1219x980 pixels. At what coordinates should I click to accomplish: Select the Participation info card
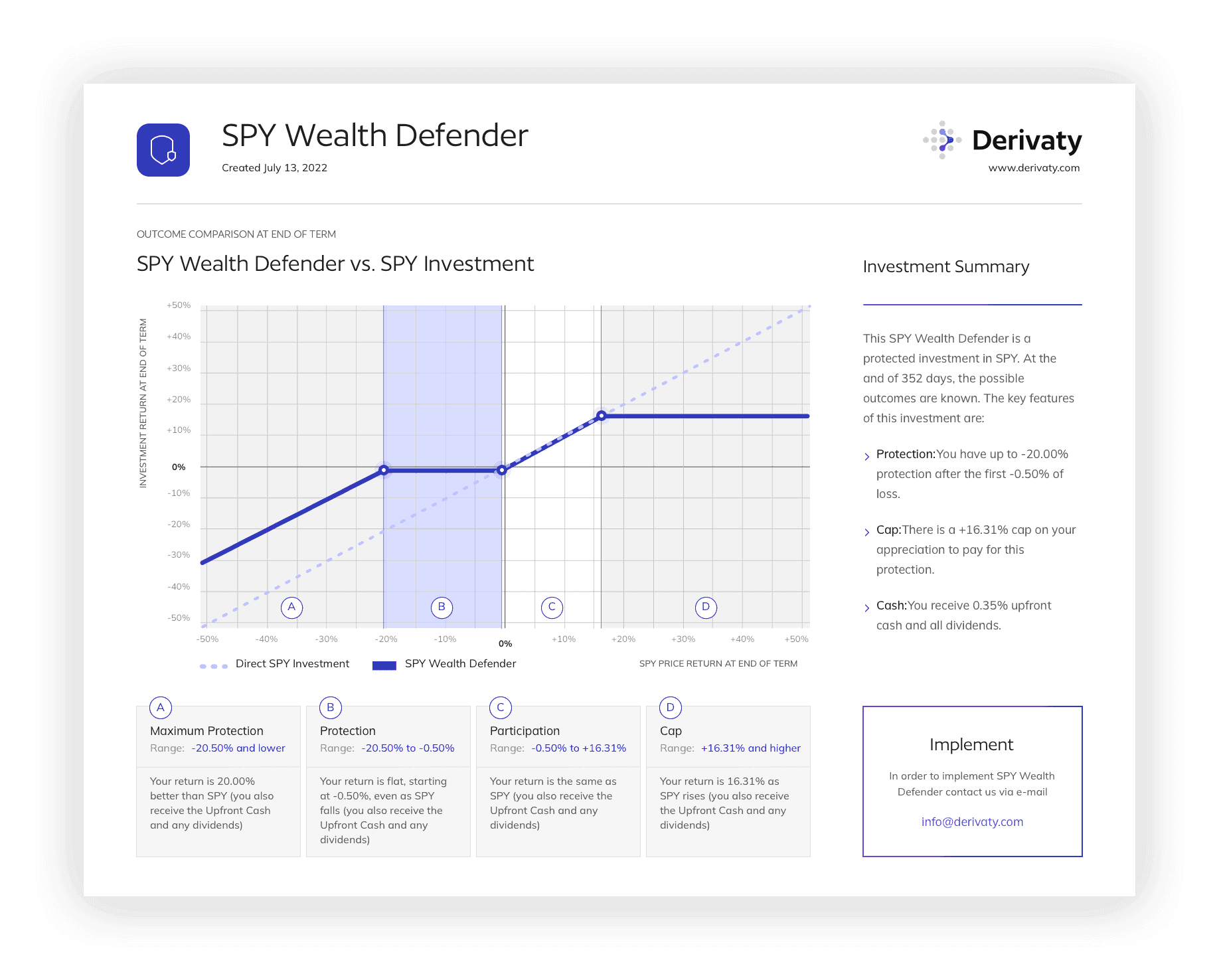tap(558, 781)
